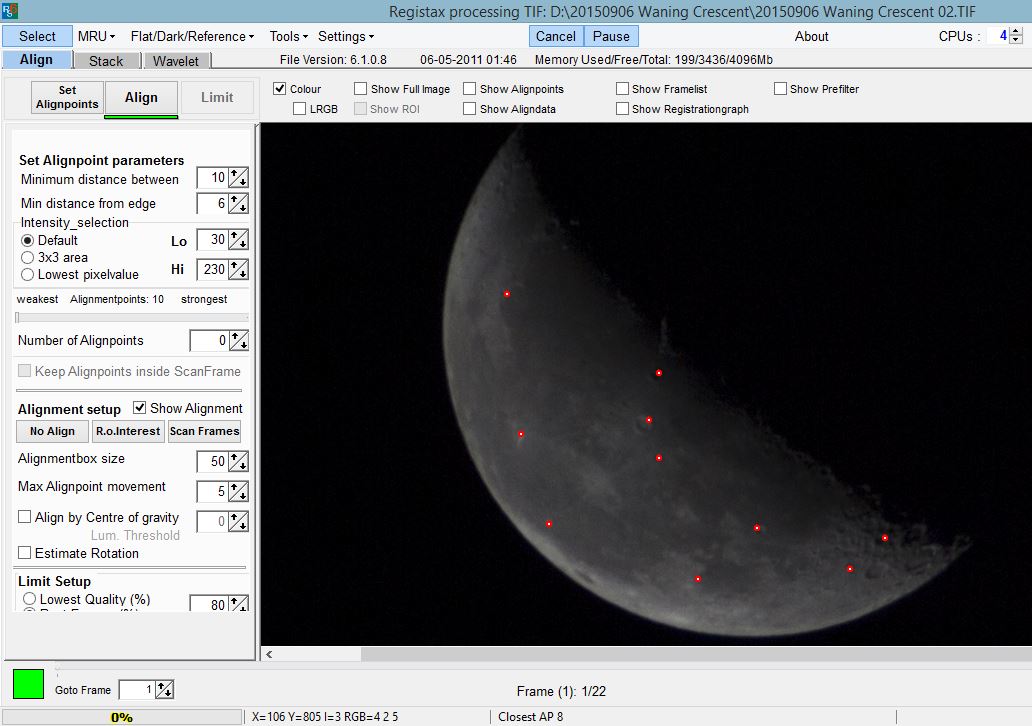Screen dimensions: 1032x726
Task: Open the Tools menu
Action: 286,36
